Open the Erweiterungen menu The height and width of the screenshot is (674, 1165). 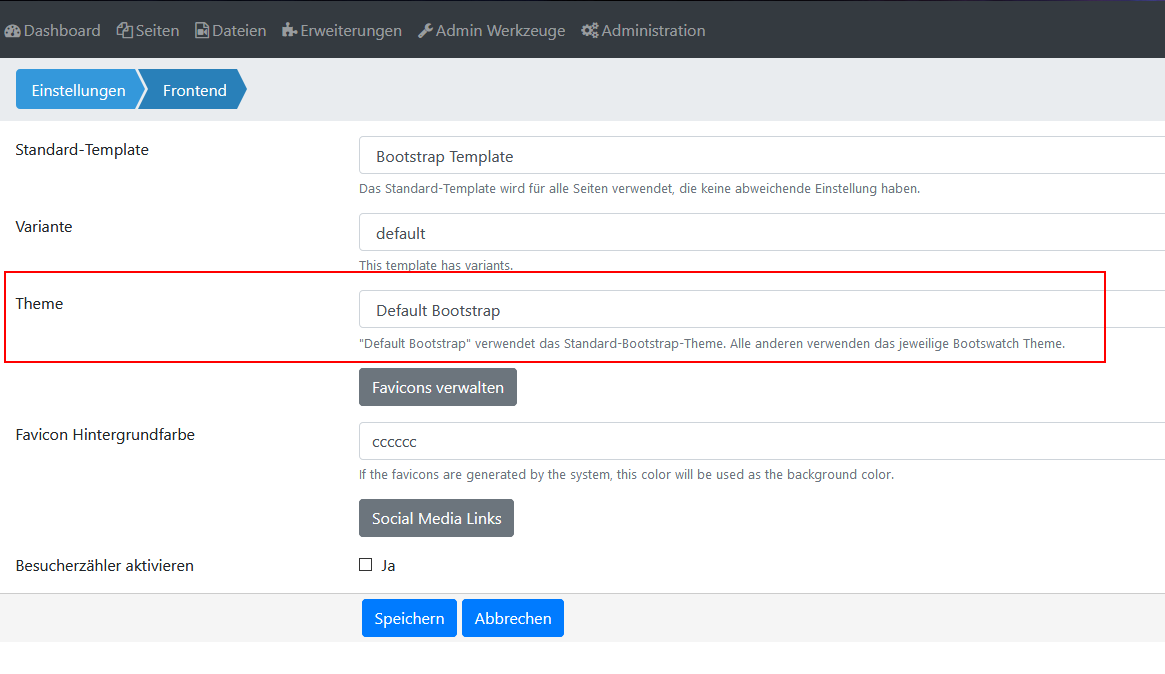[342, 30]
